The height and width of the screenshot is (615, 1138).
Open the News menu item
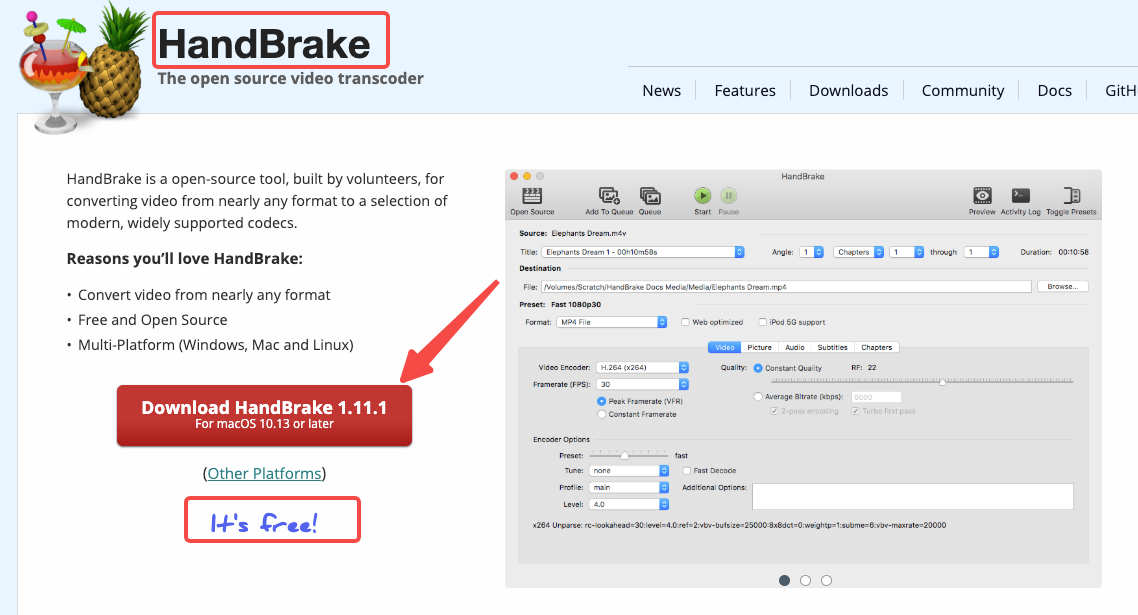pos(661,91)
